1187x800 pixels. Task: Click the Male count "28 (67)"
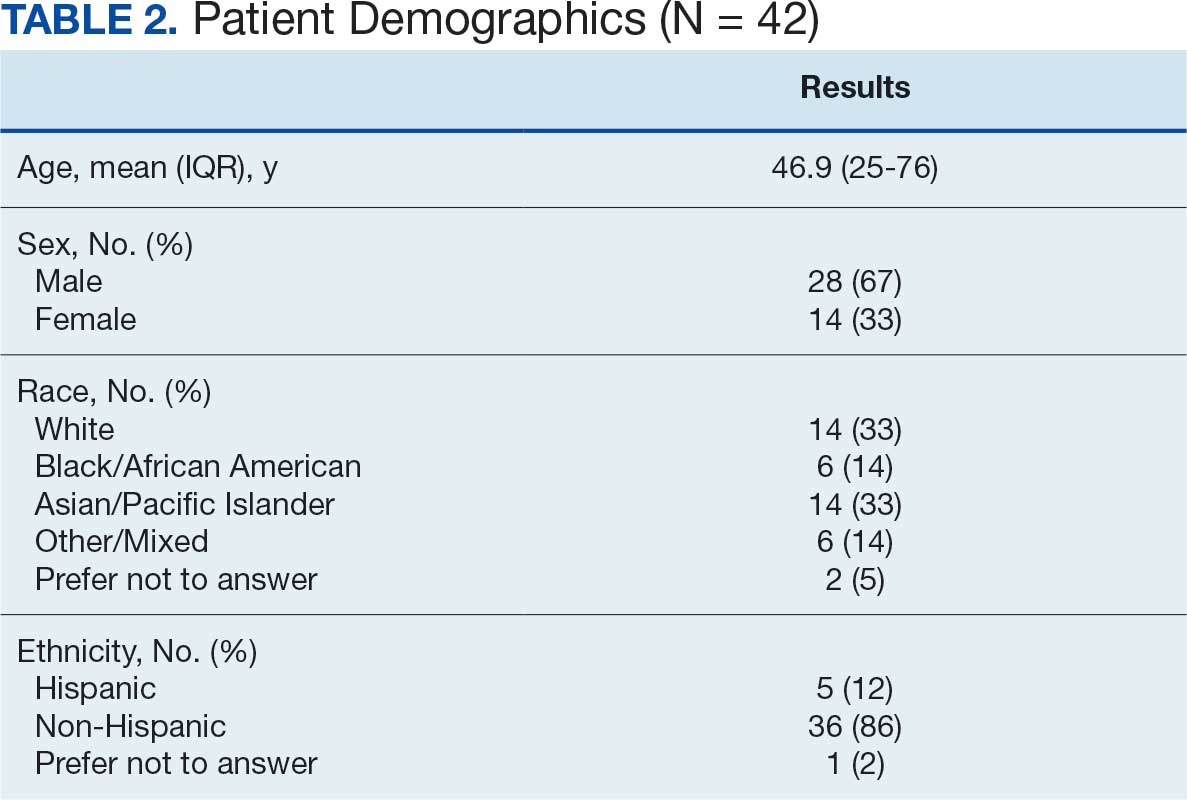(x=855, y=281)
